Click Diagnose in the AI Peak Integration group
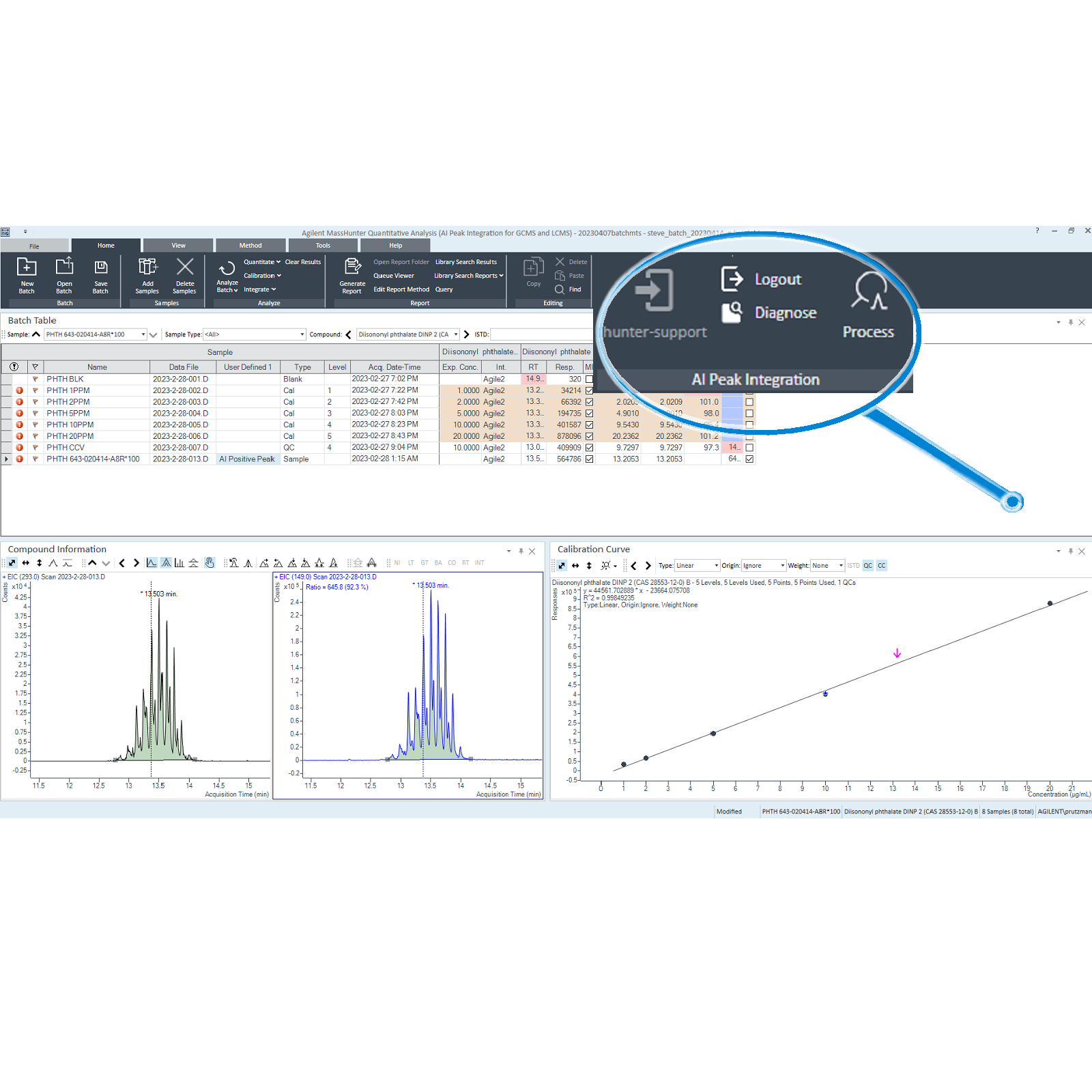 [x=768, y=313]
